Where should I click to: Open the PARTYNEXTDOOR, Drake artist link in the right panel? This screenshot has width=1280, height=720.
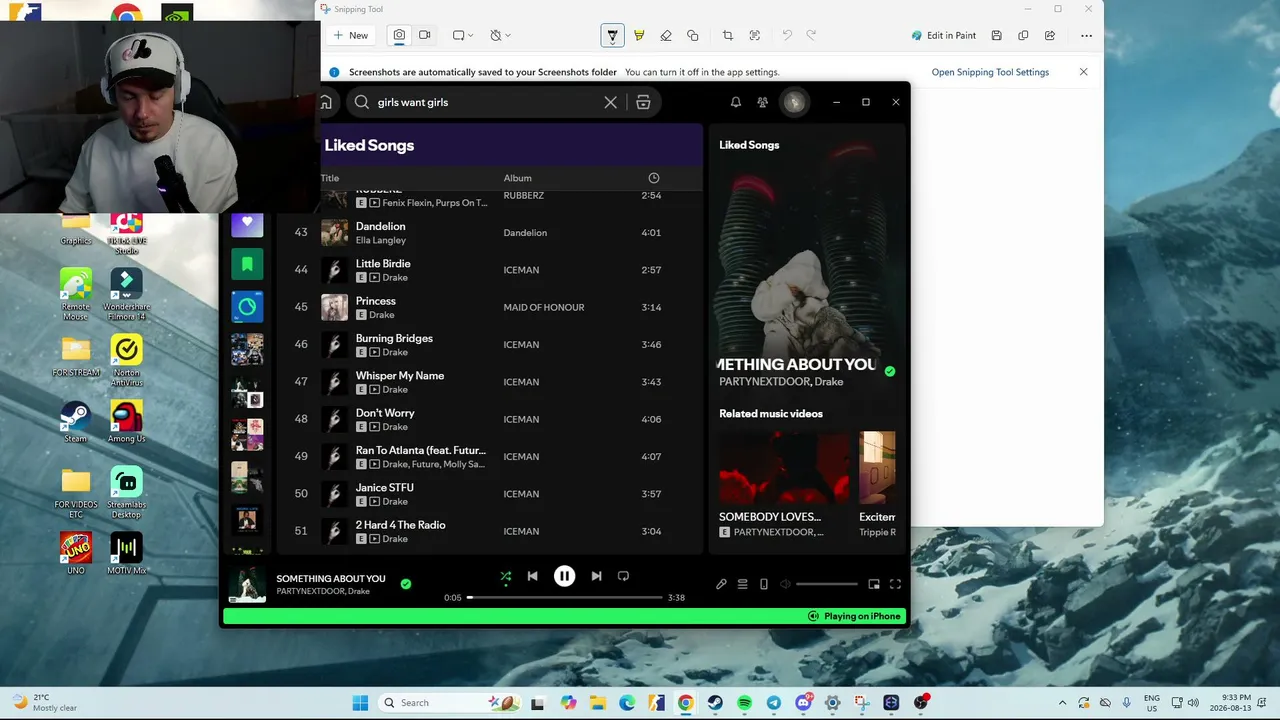tap(781, 382)
